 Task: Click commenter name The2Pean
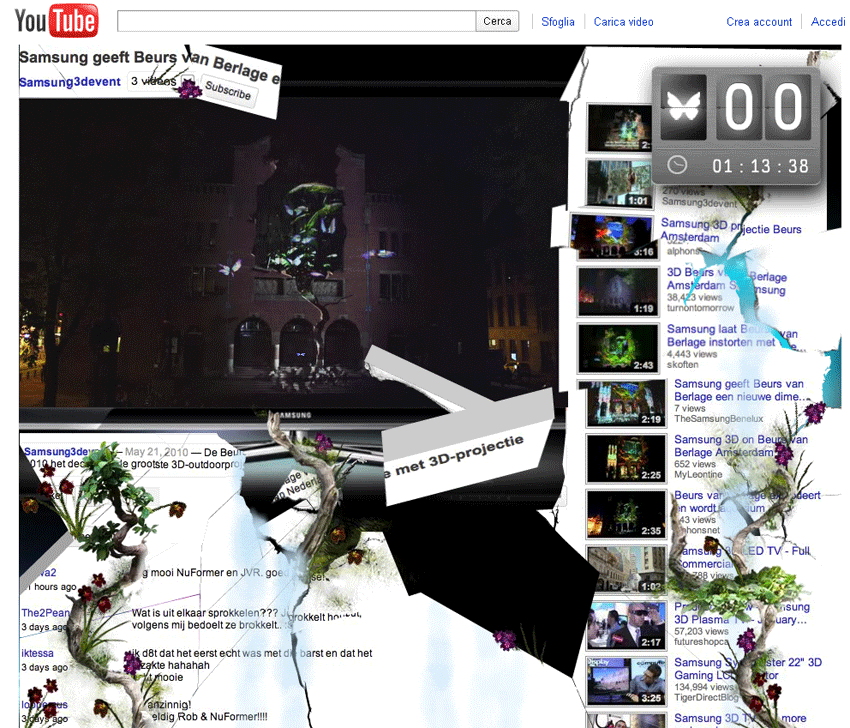(x=46, y=613)
